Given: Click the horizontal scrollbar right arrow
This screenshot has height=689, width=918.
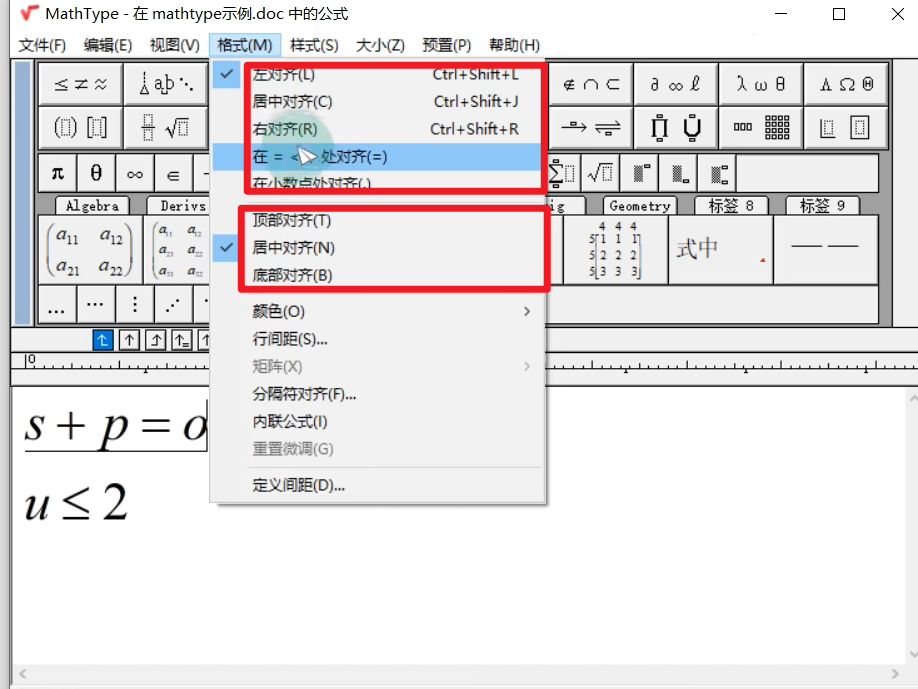Looking at the screenshot, I should pos(895,674).
